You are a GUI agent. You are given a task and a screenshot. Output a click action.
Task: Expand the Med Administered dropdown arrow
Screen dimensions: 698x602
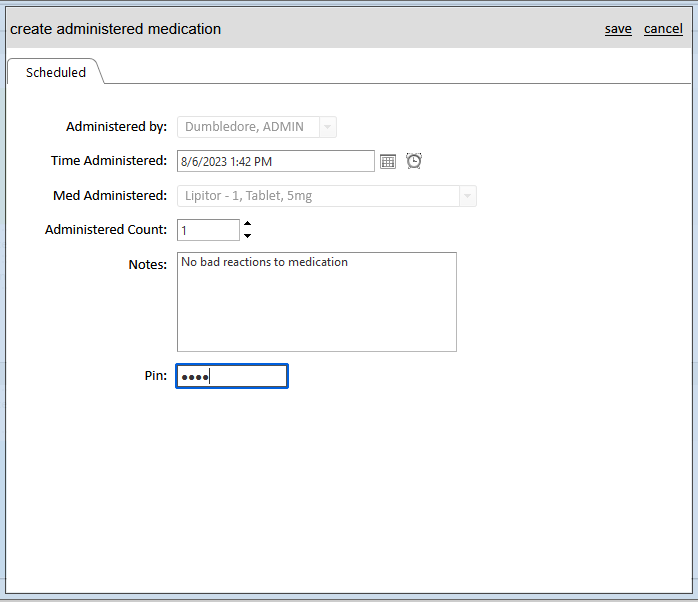point(467,196)
